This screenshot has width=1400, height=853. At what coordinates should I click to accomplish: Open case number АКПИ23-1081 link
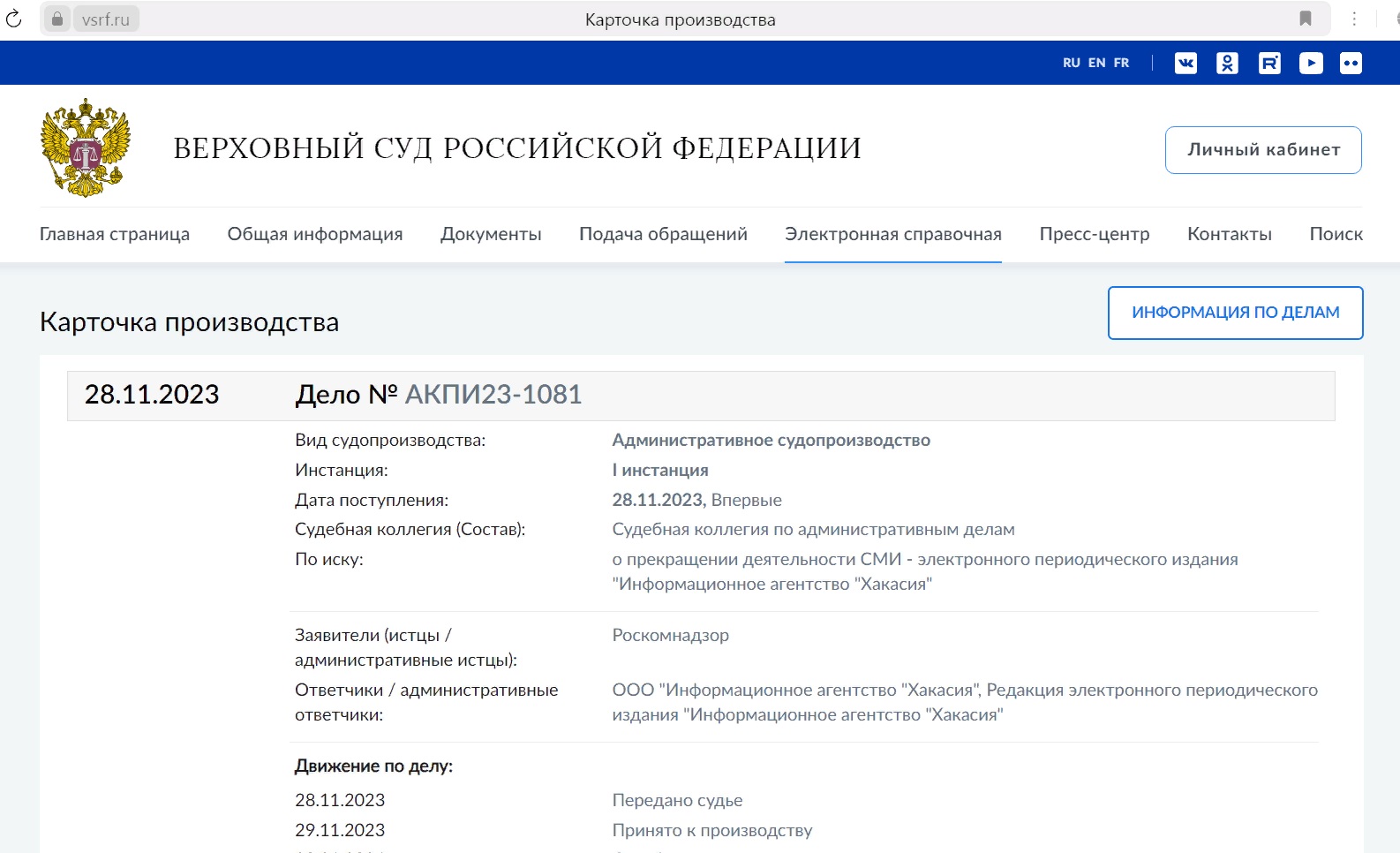[493, 395]
